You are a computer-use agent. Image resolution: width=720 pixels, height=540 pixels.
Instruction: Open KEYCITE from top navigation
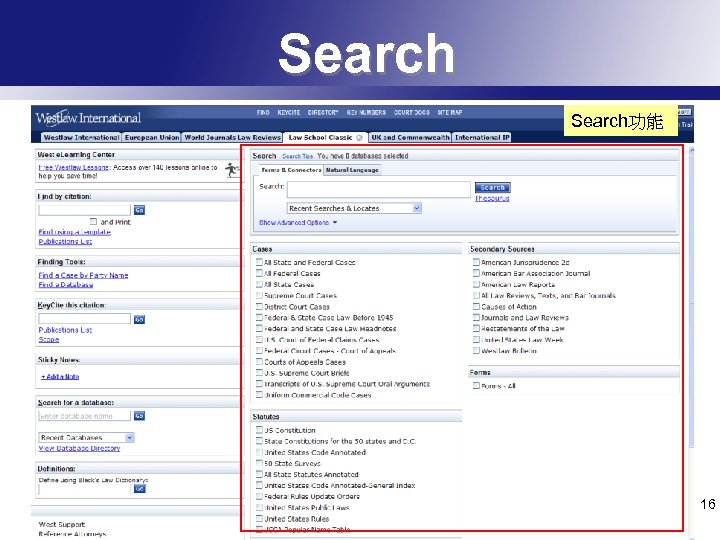289,112
